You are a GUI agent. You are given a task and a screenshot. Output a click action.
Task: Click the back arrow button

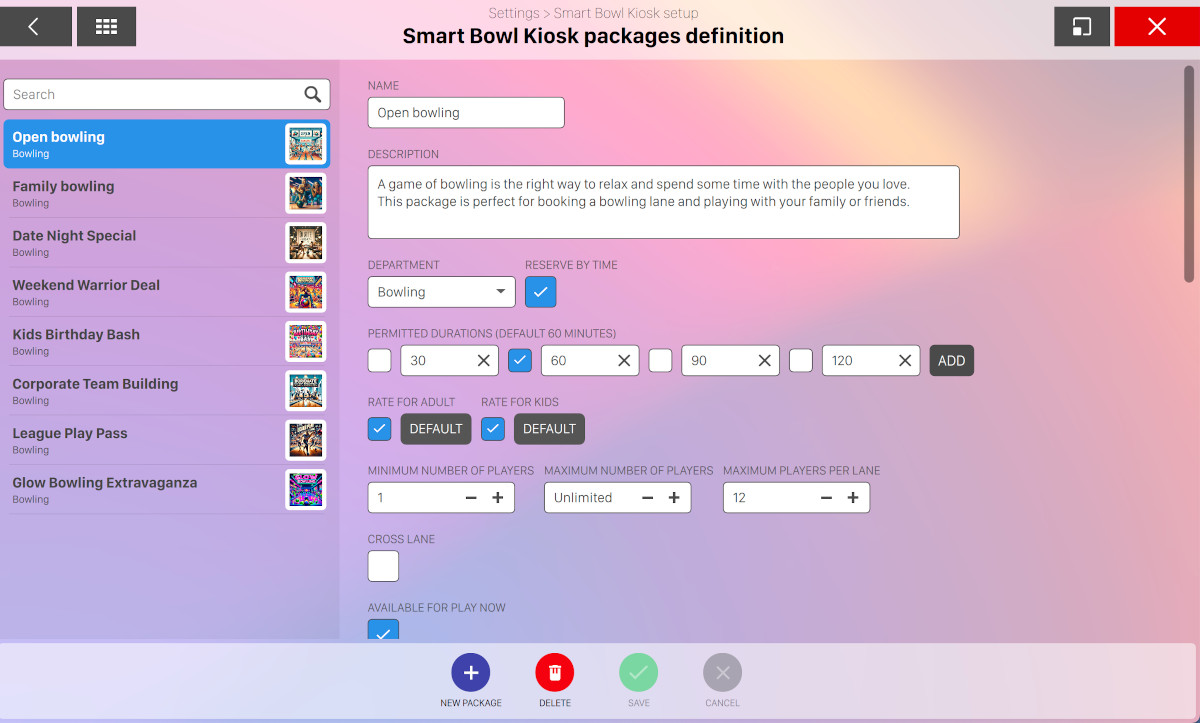coord(35,27)
